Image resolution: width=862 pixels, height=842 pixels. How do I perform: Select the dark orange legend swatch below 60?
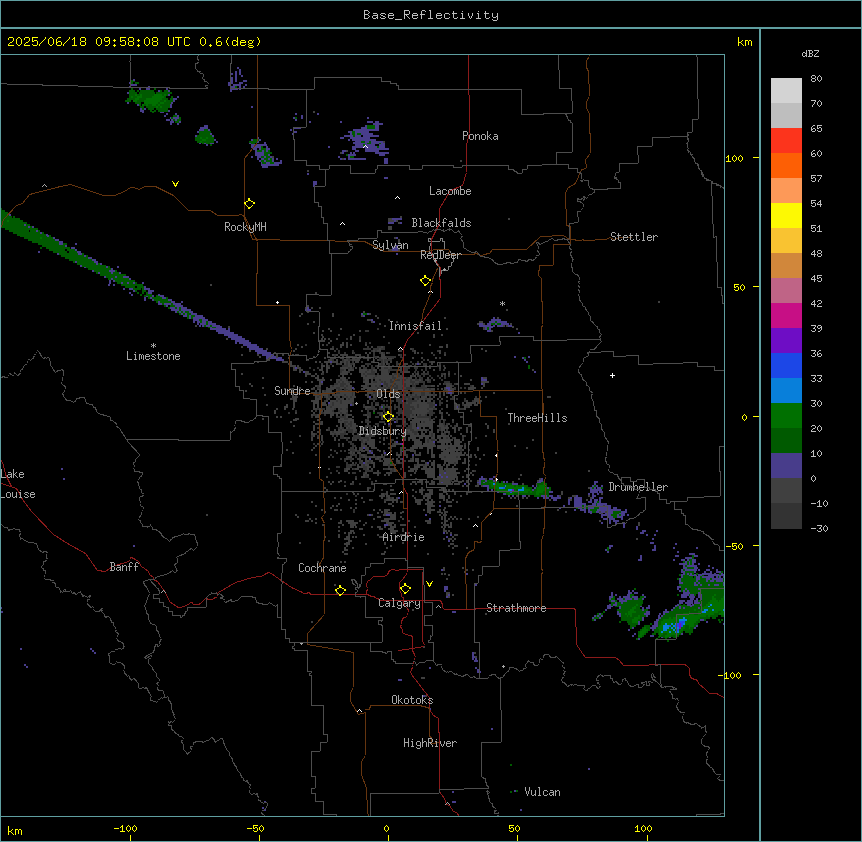pyautogui.click(x=786, y=165)
